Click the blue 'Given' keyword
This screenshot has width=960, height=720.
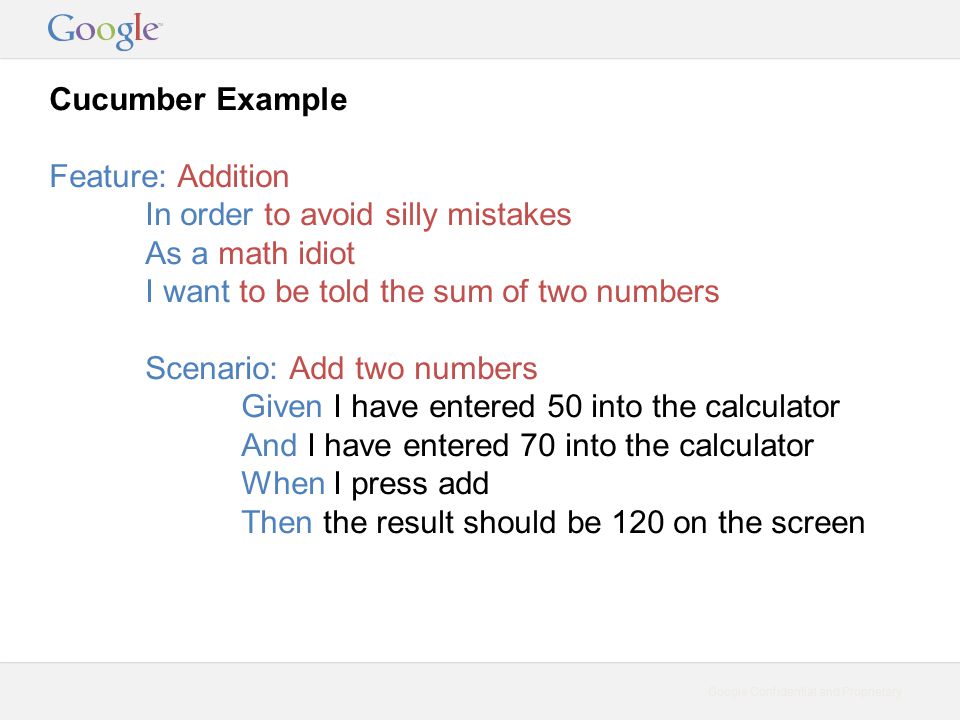[x=282, y=407]
